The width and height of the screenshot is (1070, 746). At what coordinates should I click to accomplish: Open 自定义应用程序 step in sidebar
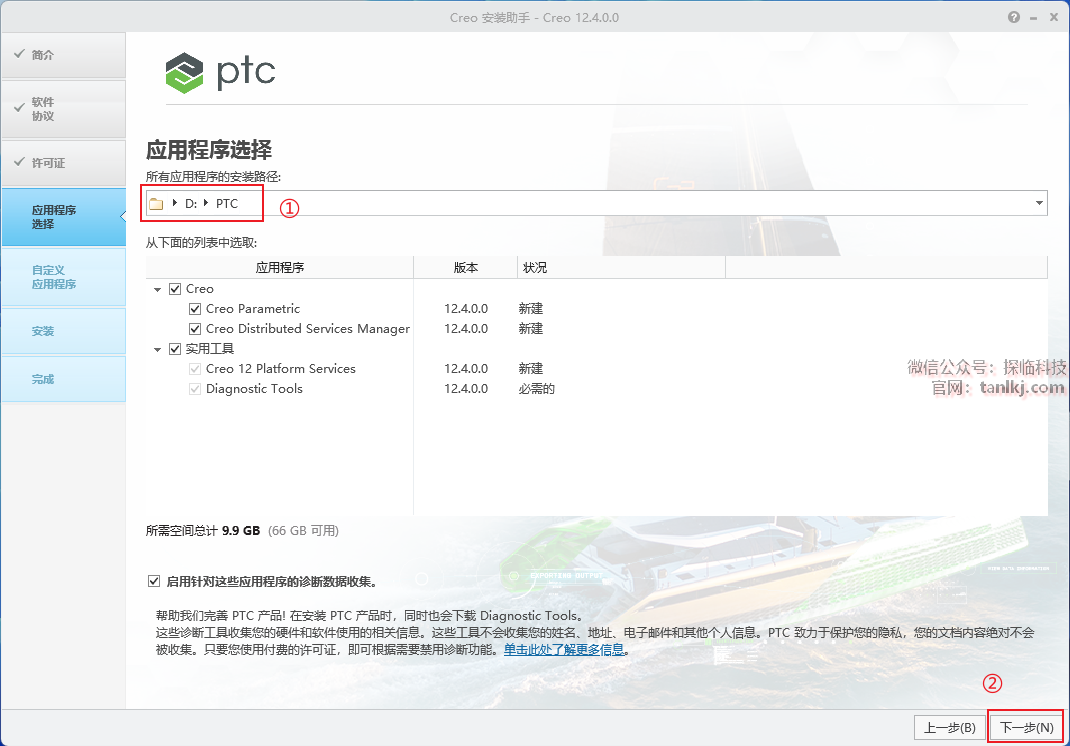click(63, 277)
